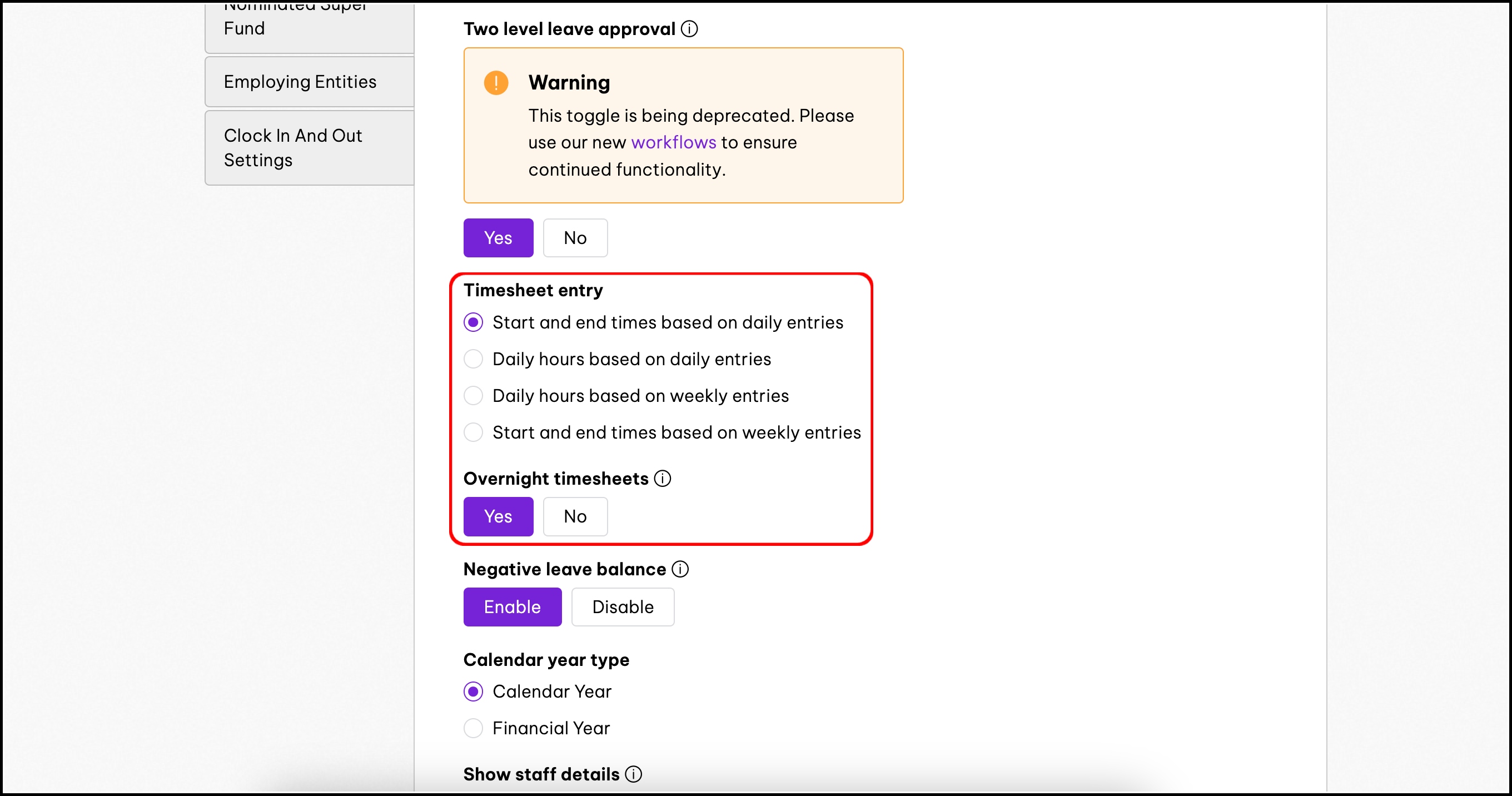Open info icon beside Two level leave approval
The image size is (1512, 796).
[x=689, y=29]
